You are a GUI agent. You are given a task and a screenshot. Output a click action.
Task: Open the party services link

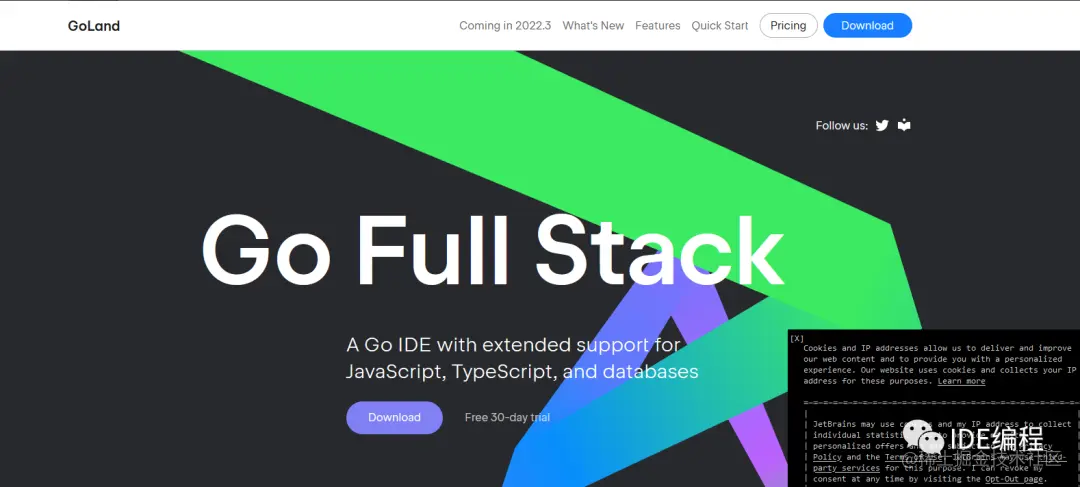pos(847,468)
